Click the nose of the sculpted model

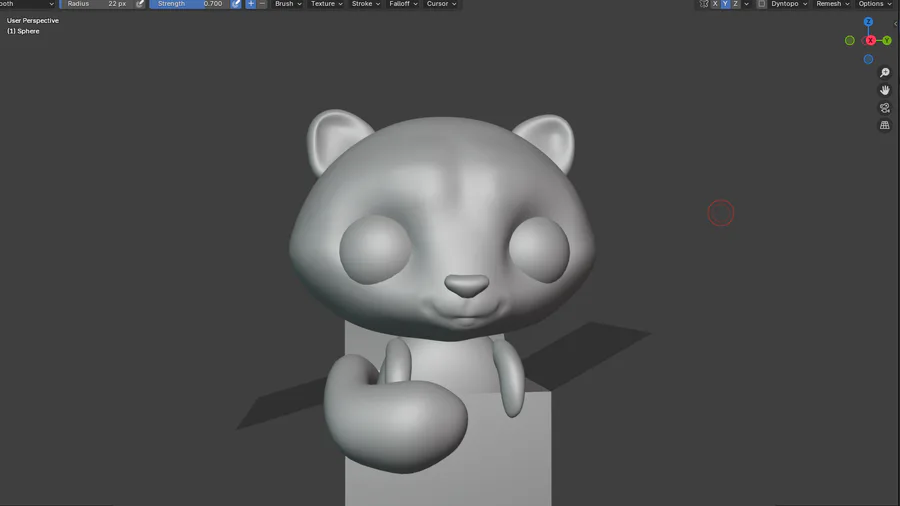coord(467,285)
